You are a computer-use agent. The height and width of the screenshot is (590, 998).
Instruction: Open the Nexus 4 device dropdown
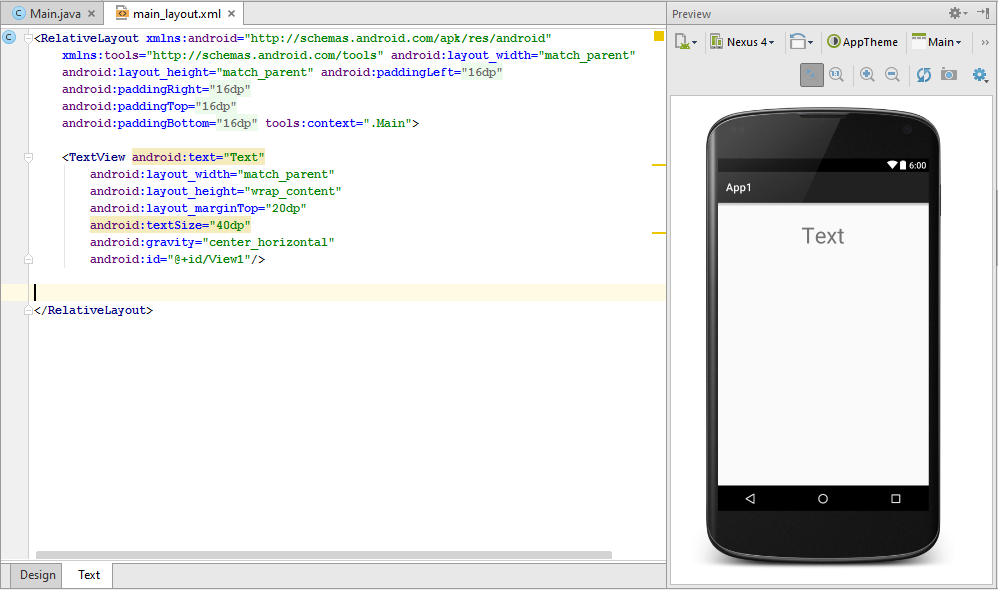coord(742,42)
